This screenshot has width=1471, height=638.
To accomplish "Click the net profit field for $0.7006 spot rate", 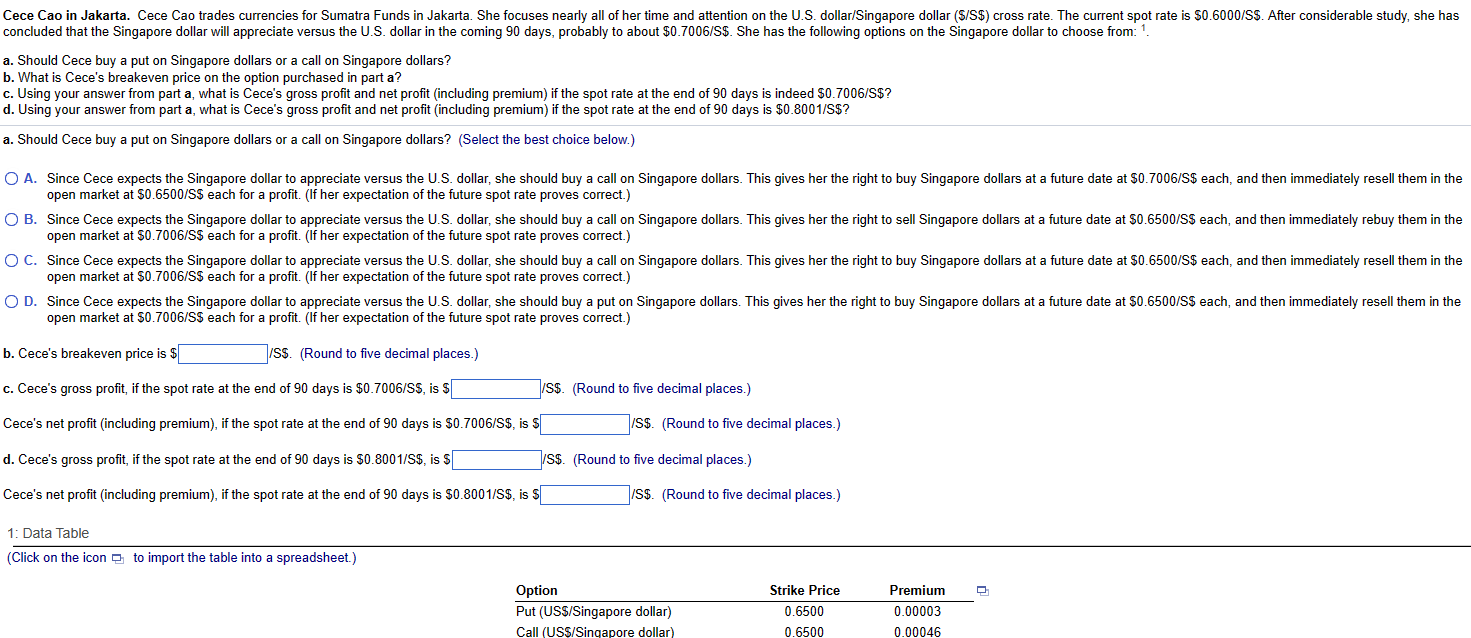I will coord(584,424).
